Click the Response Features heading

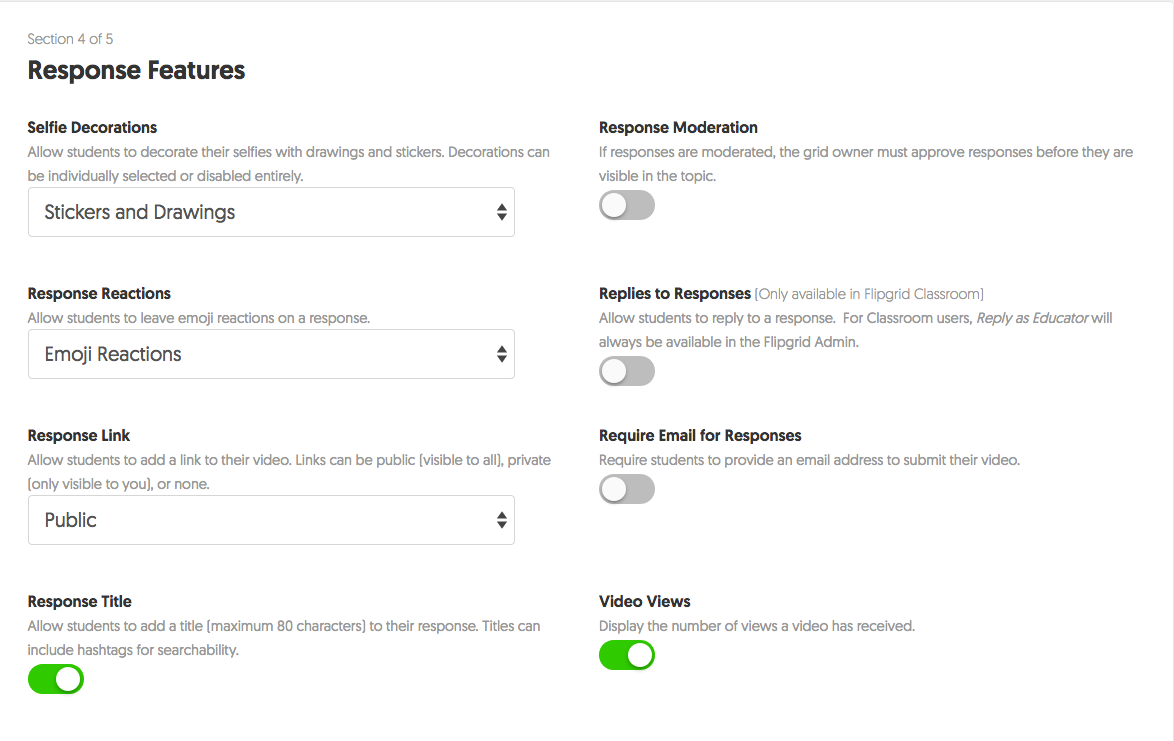point(136,70)
